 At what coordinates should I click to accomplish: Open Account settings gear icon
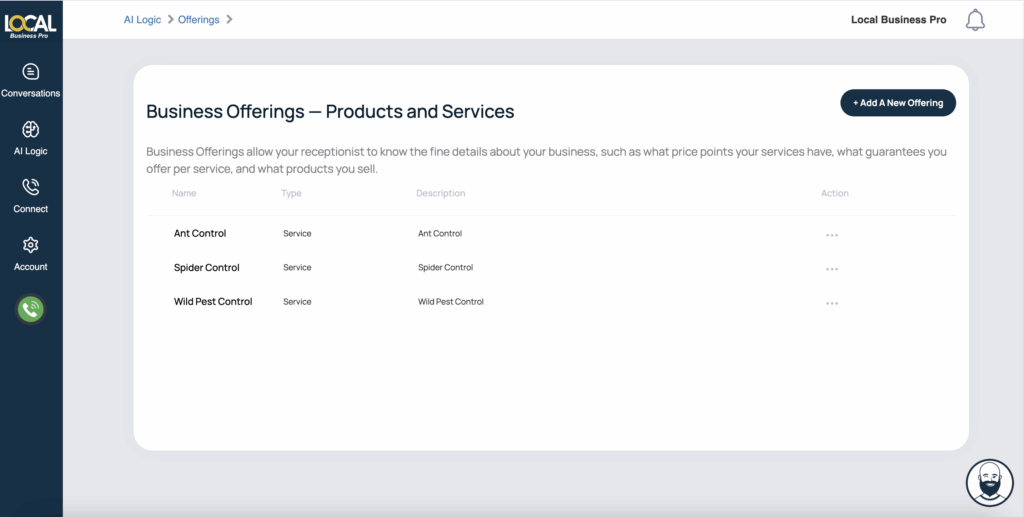click(x=31, y=245)
